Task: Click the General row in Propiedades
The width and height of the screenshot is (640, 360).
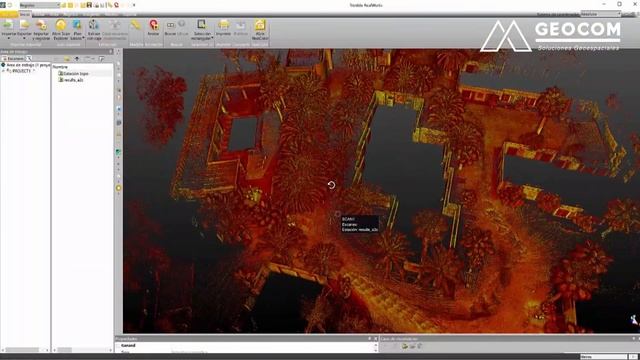Action: point(128,345)
